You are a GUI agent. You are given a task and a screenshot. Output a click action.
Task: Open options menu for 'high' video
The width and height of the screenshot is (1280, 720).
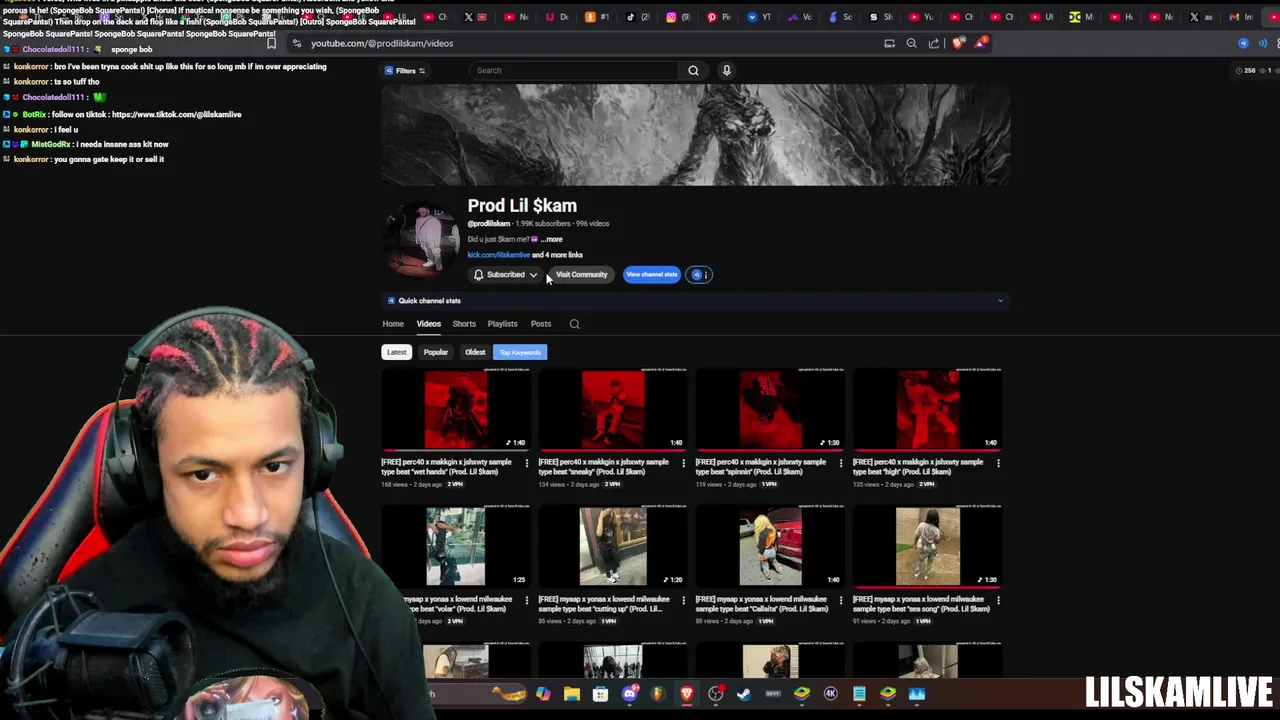click(998, 463)
